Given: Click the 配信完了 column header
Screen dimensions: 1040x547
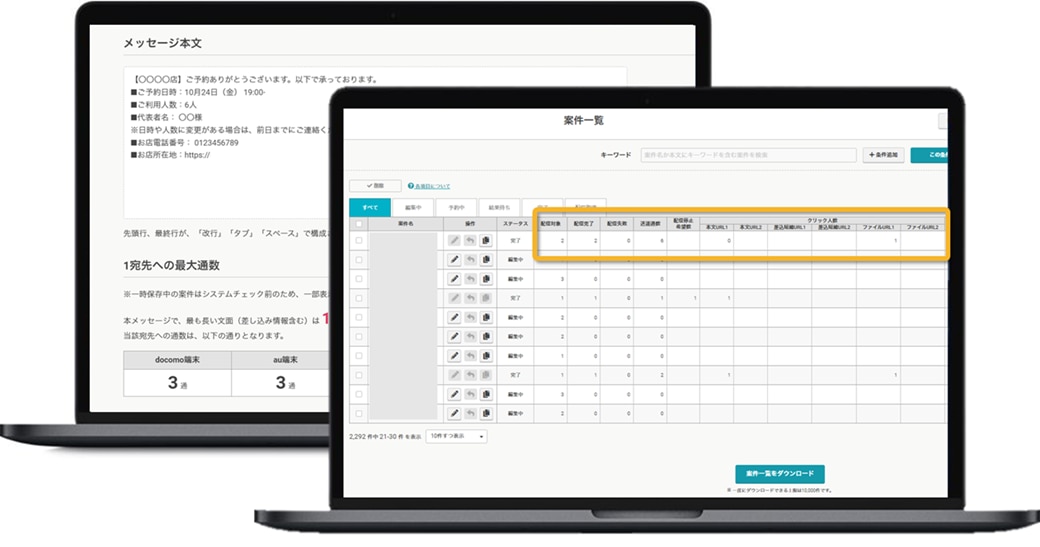Looking at the screenshot, I should click(584, 224).
